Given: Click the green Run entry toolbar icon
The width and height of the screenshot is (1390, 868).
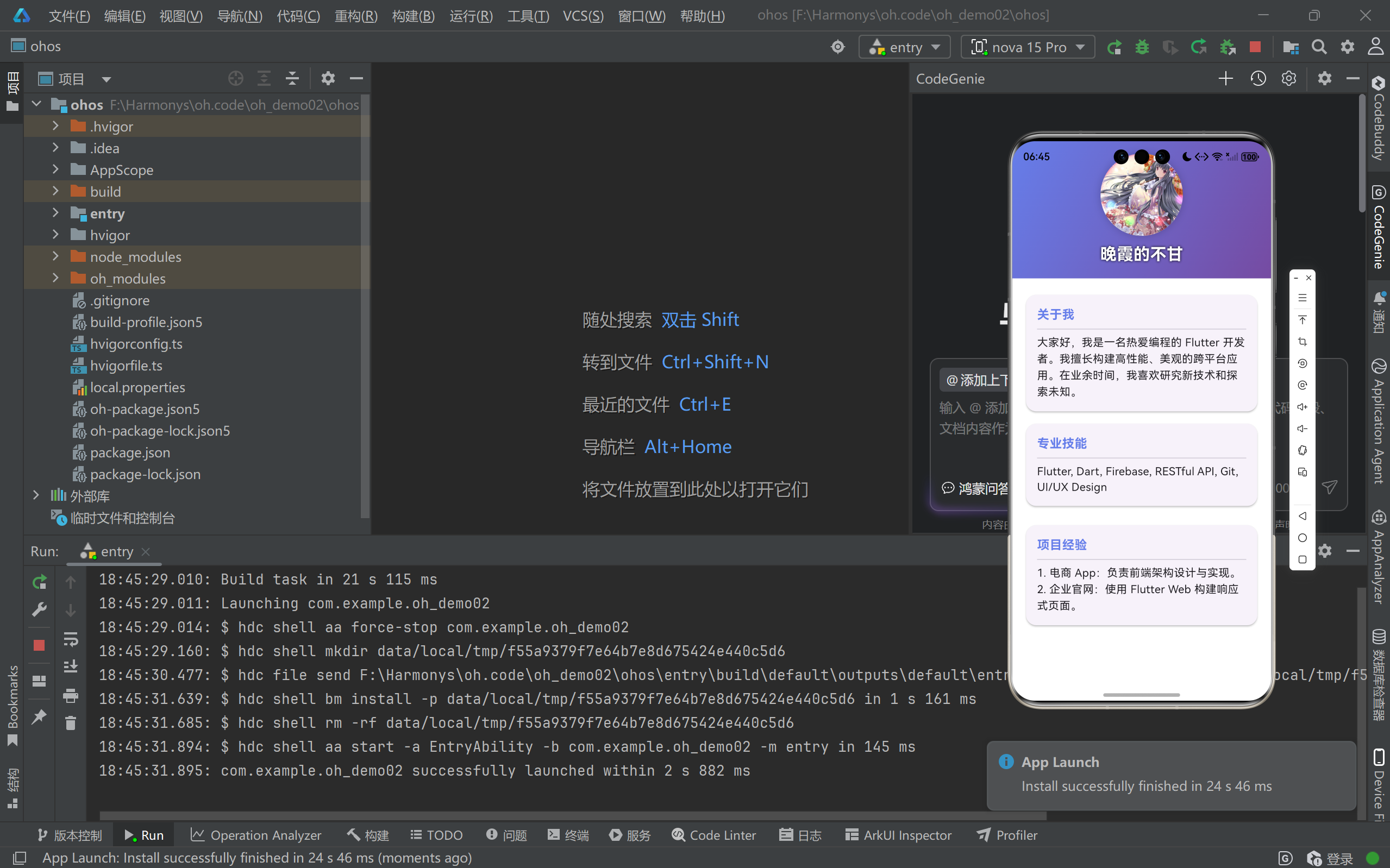Looking at the screenshot, I should pyautogui.click(x=1114, y=47).
